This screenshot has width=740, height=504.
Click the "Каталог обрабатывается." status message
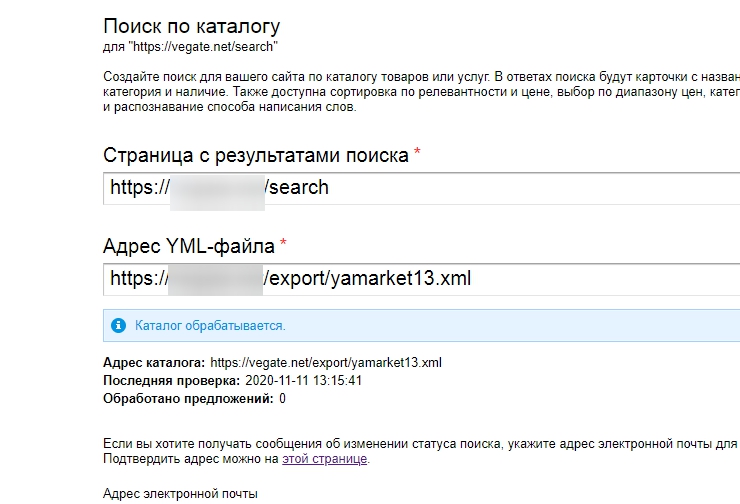[x=210, y=326]
